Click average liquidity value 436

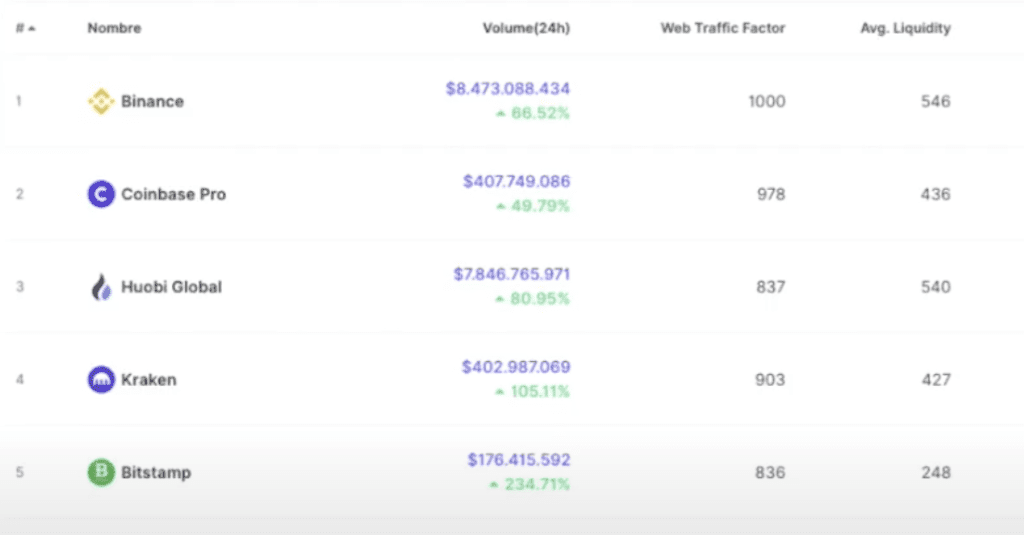click(935, 194)
